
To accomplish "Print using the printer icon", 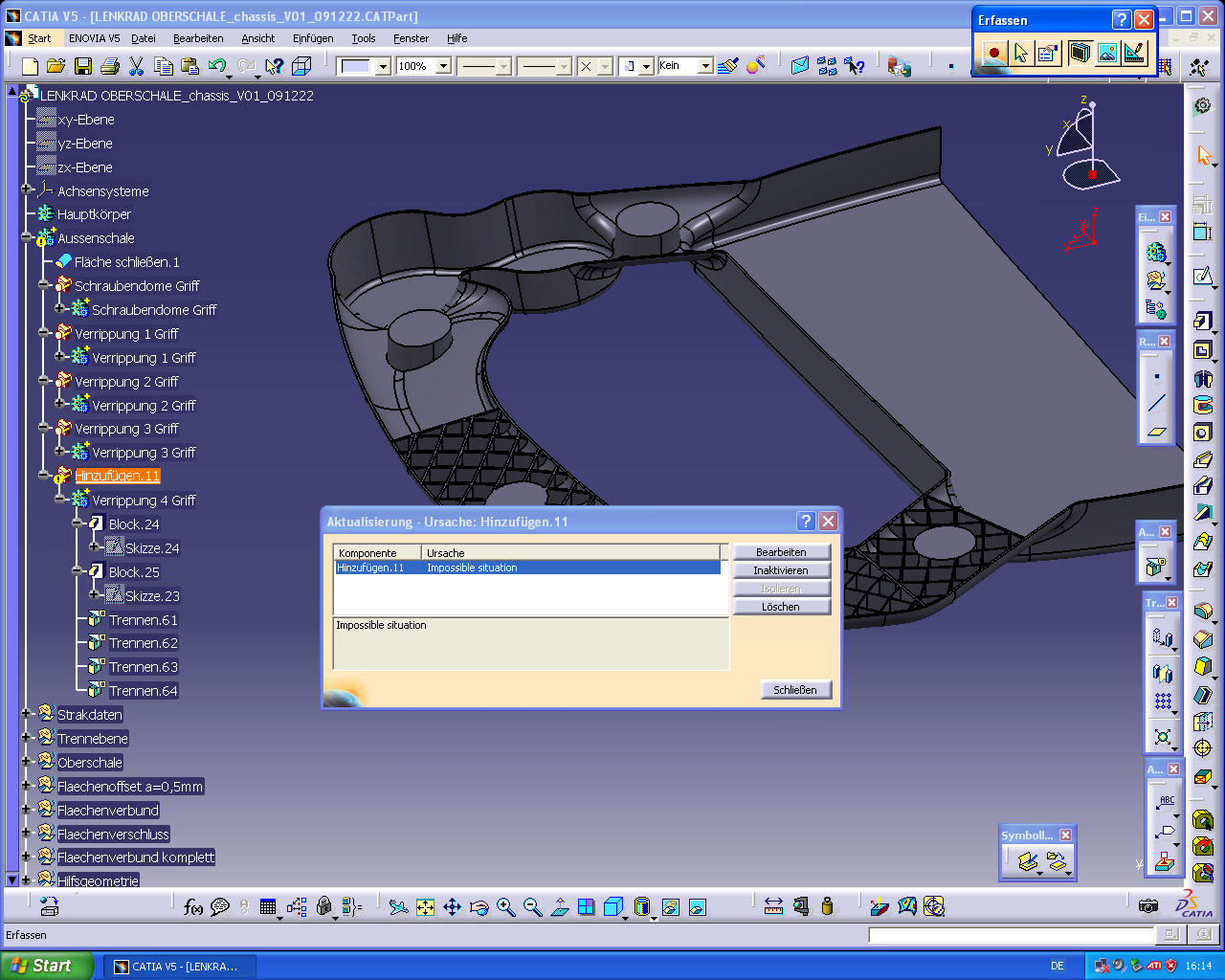I will coord(110,66).
